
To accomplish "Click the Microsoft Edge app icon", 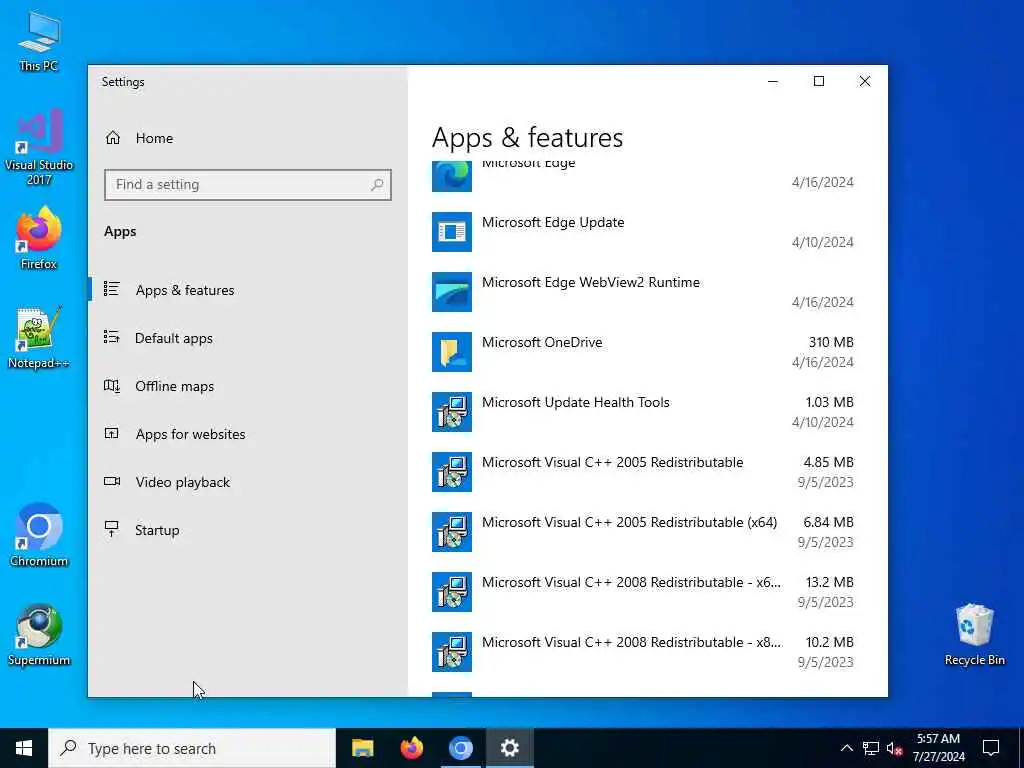I will tap(452, 175).
